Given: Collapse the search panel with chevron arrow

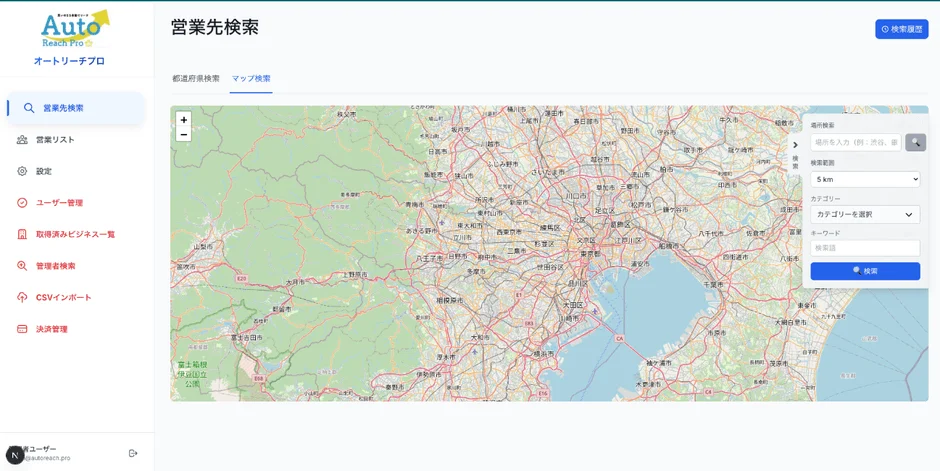Looking at the screenshot, I should pos(795,145).
